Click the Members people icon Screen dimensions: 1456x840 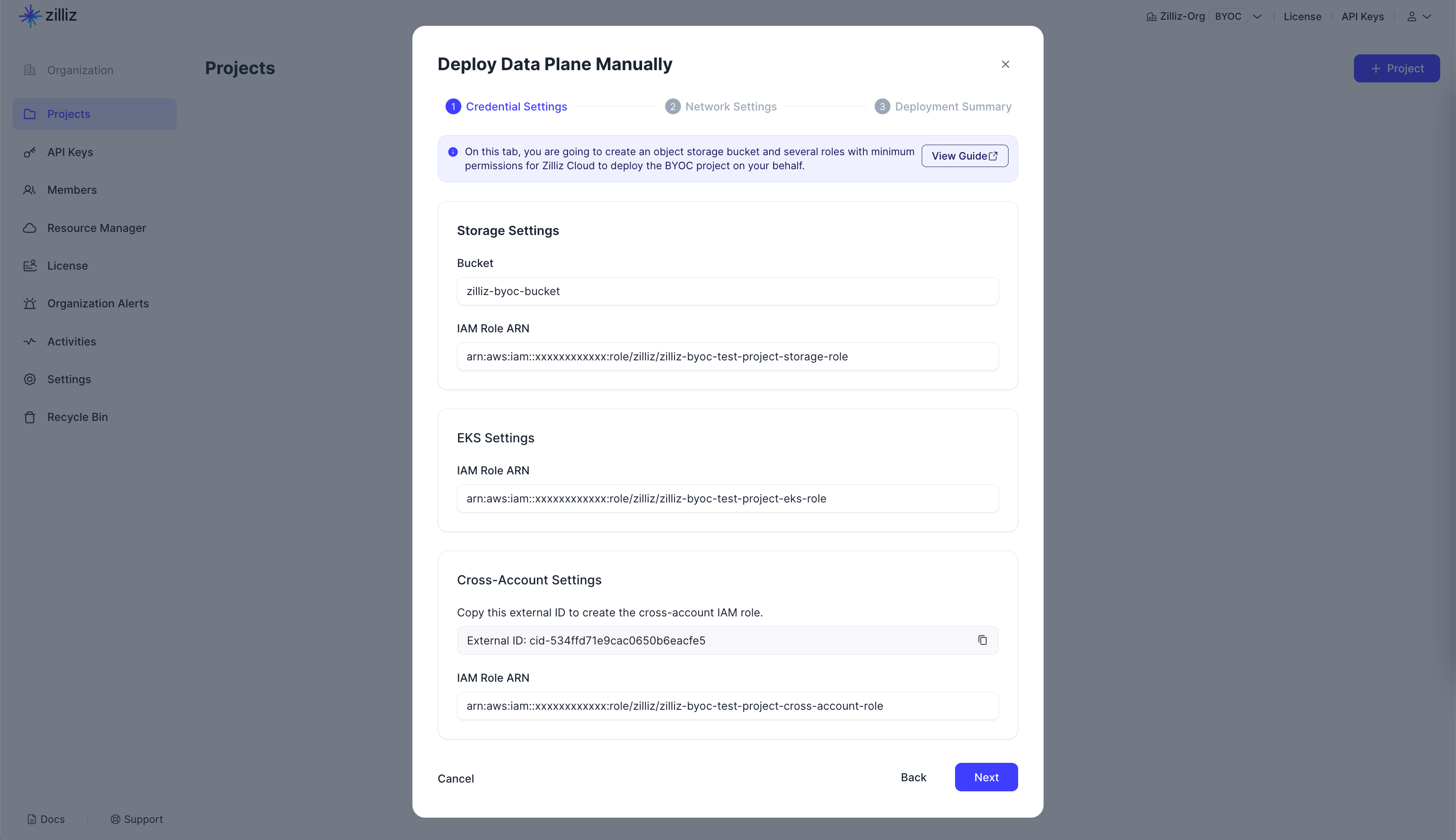(x=29, y=190)
